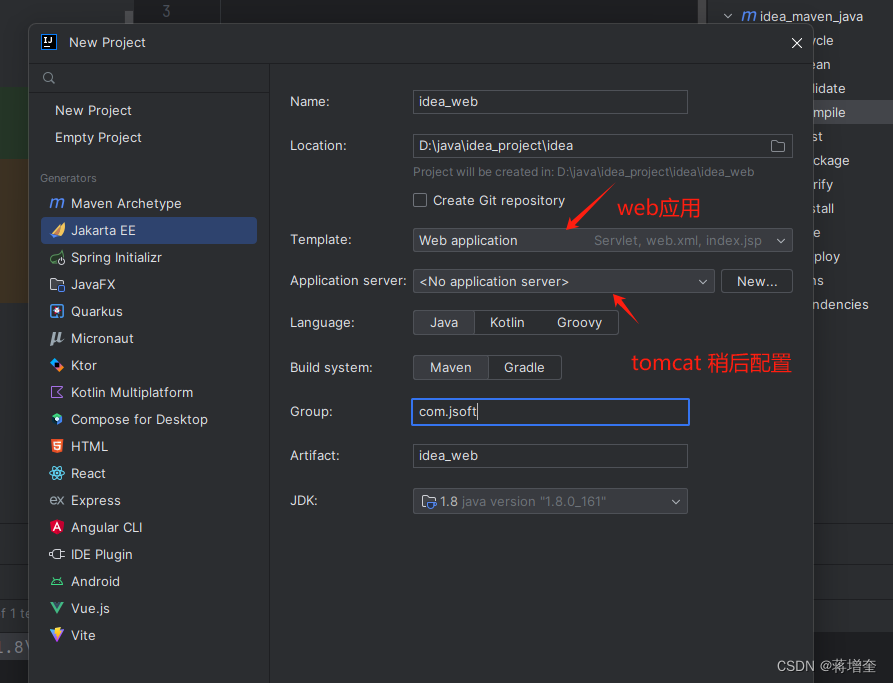Select the Vite list item
Viewport: 893px width, 683px height.
point(149,635)
